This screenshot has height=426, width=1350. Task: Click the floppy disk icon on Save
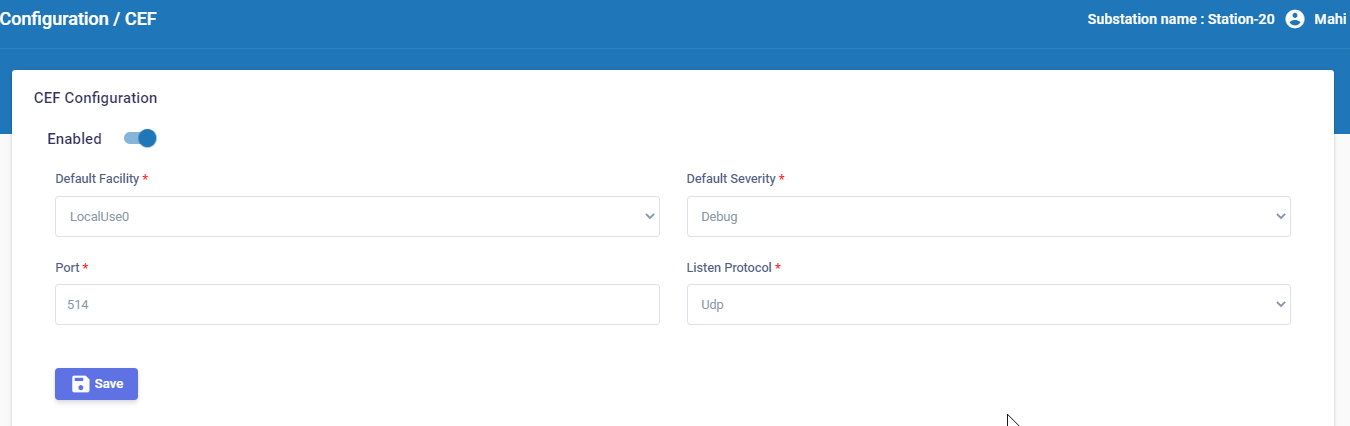pyautogui.click(x=81, y=384)
